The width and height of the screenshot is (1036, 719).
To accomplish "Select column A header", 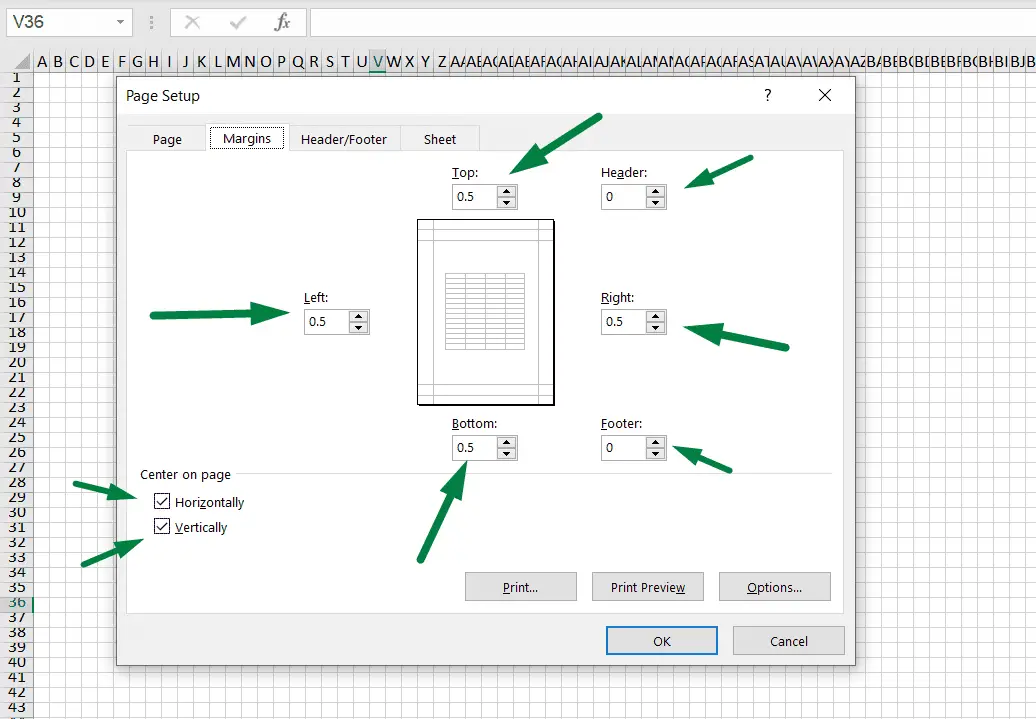I will pyautogui.click(x=42, y=62).
